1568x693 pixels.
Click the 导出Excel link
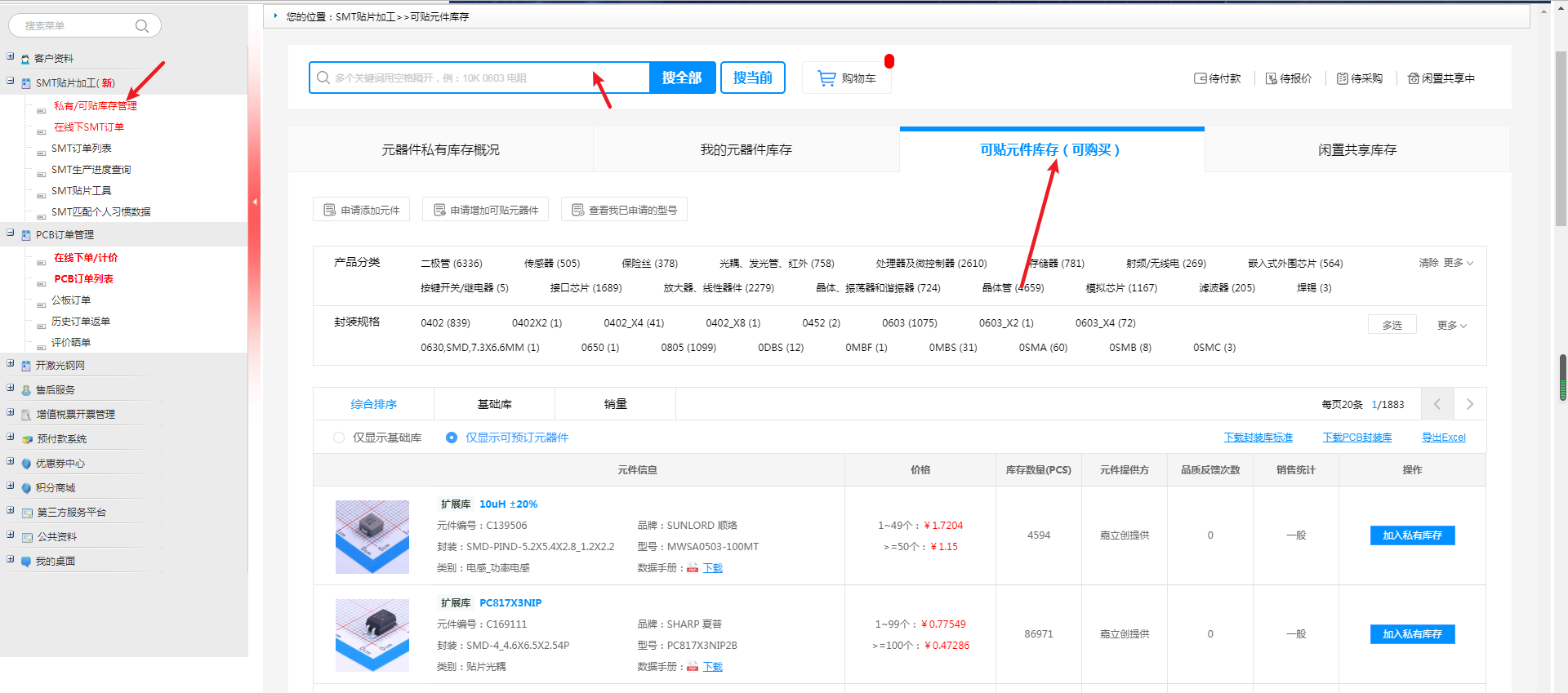(x=1443, y=438)
